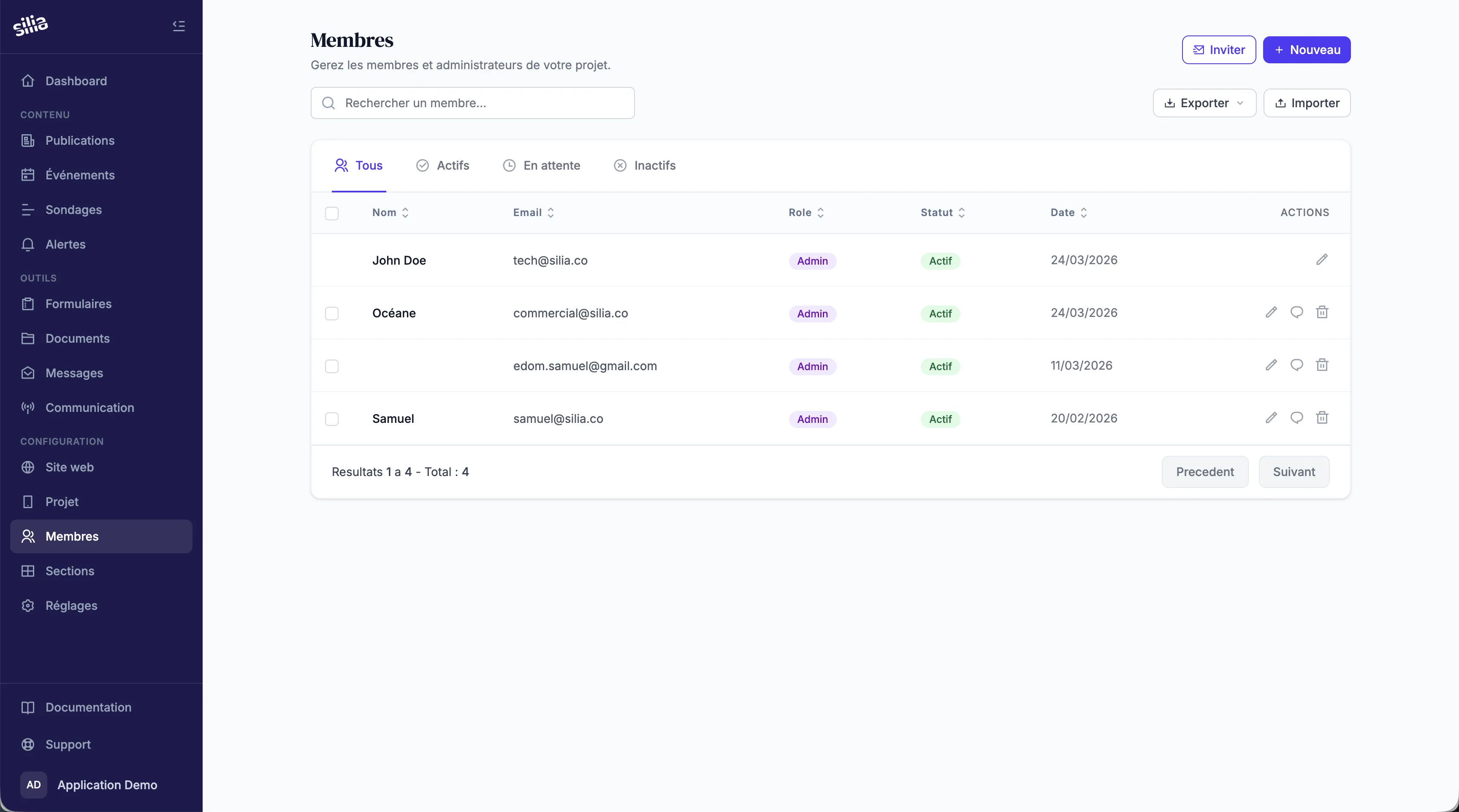The image size is (1459, 812).
Task: Click the Silia logo
Action: (30, 25)
